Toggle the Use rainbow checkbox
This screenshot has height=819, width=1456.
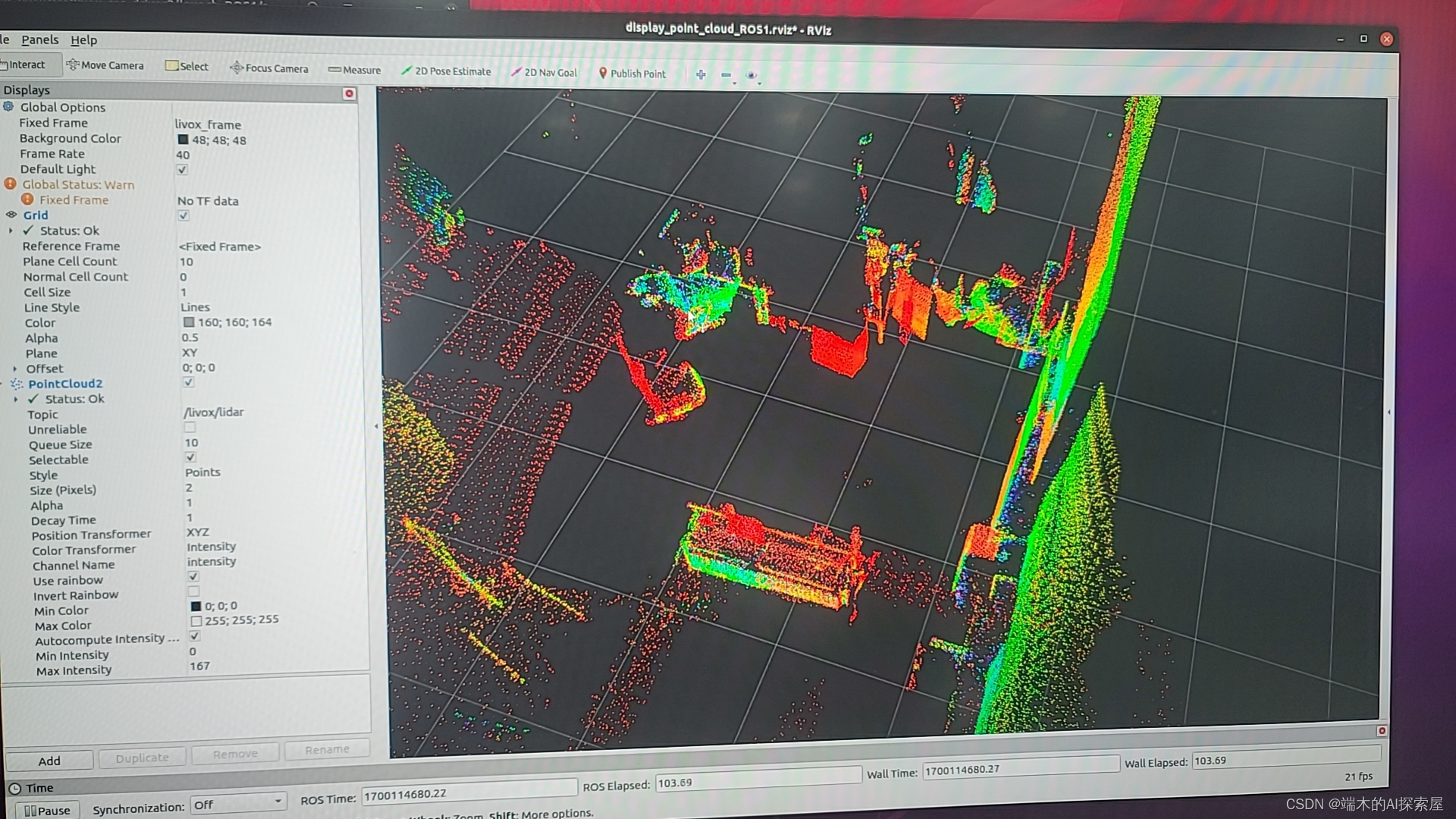[x=193, y=576]
